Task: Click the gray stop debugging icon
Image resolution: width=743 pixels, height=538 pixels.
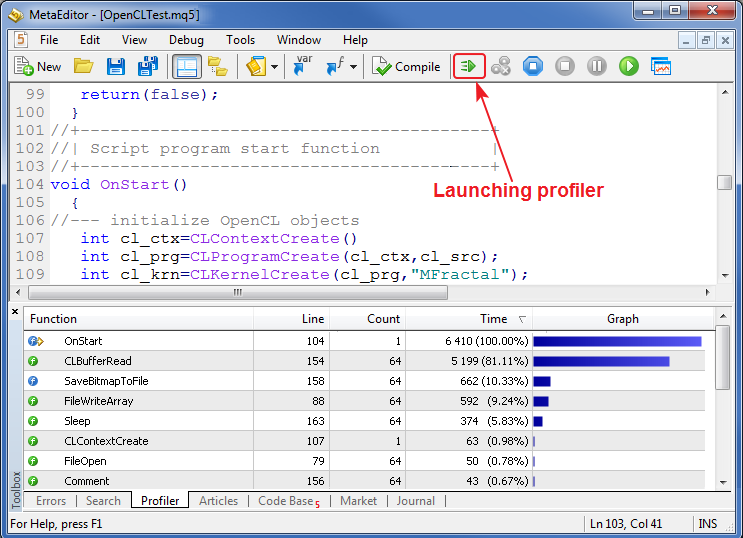Action: (x=565, y=66)
